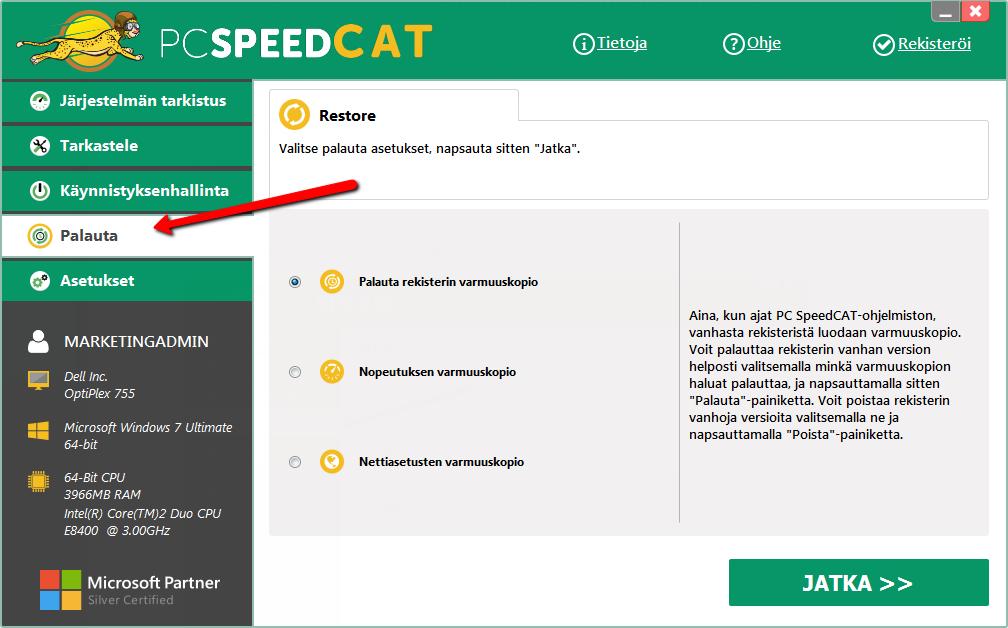
Task: Click the label Palauta rekisterin varmuuskopio
Action: point(448,282)
